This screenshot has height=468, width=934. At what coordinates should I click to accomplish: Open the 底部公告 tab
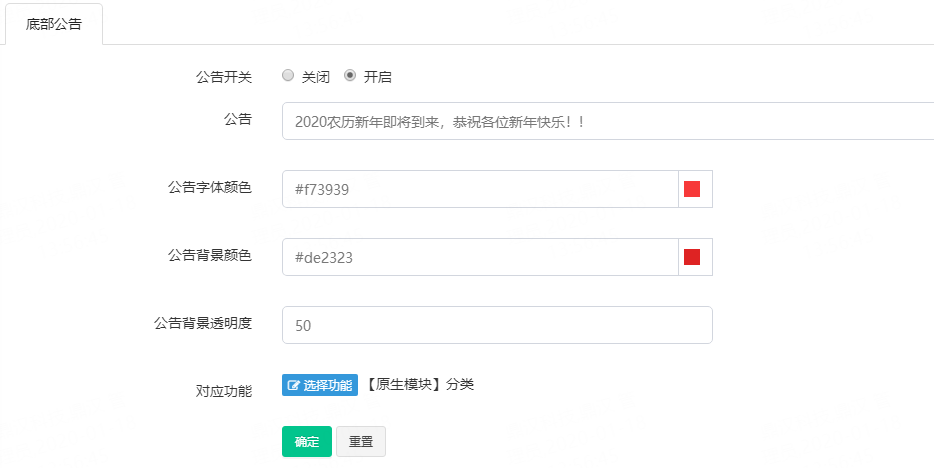tap(54, 24)
